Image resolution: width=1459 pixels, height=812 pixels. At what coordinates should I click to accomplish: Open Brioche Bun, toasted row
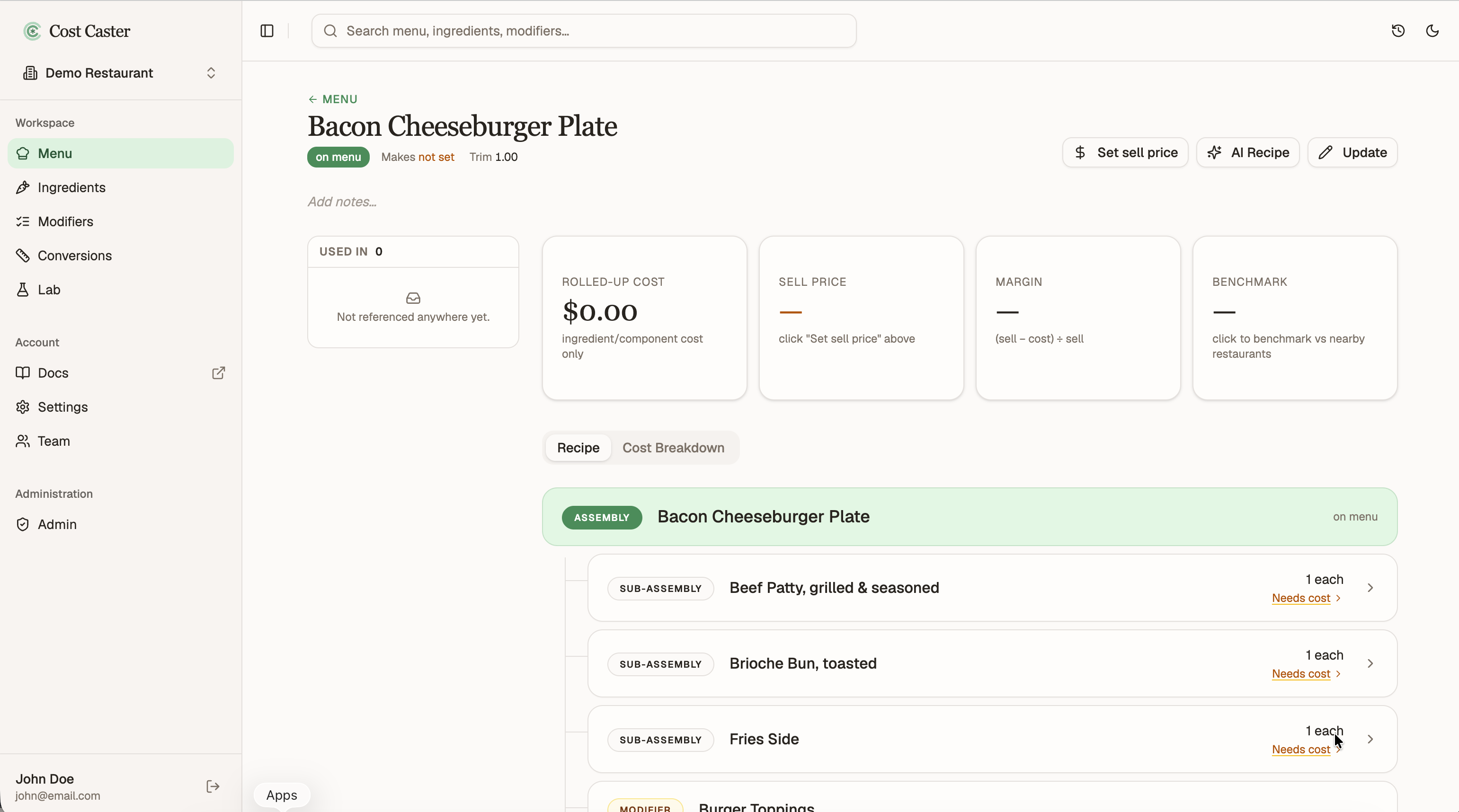(x=992, y=663)
